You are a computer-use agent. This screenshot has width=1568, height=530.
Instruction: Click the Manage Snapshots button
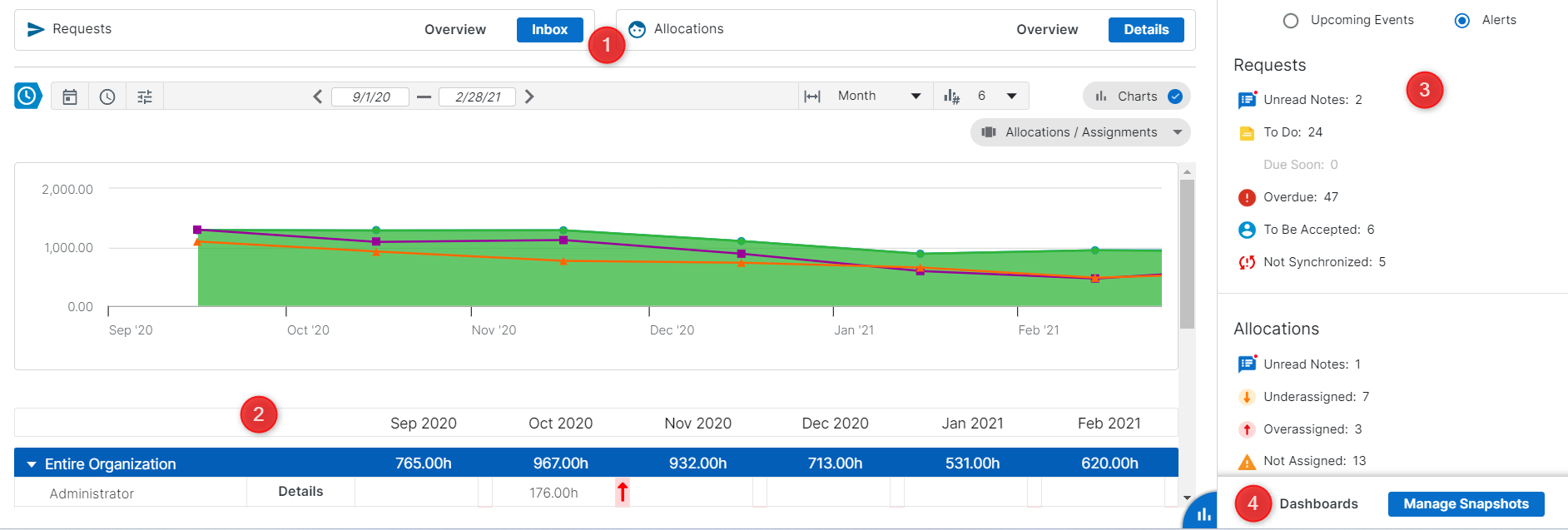pyautogui.click(x=1466, y=504)
